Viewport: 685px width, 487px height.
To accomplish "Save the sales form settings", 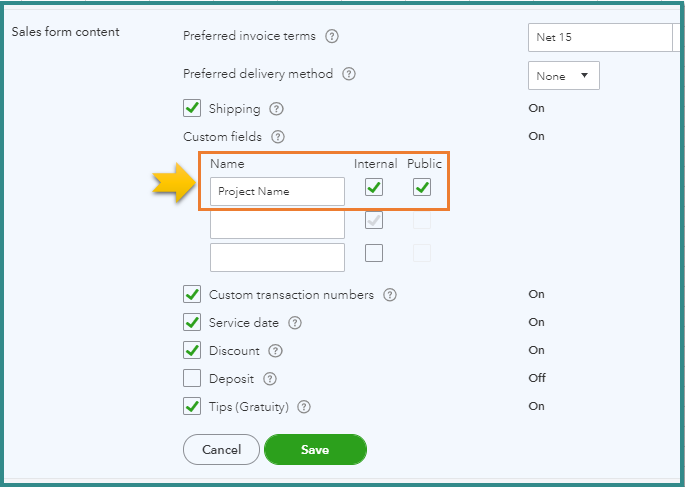I will [x=315, y=450].
